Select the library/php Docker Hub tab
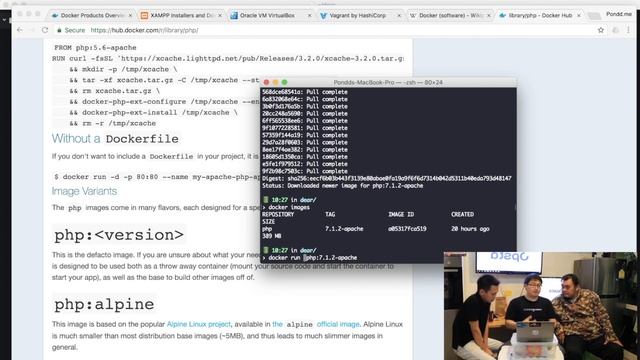Screen dimensions: 640x360 coord(540,16)
